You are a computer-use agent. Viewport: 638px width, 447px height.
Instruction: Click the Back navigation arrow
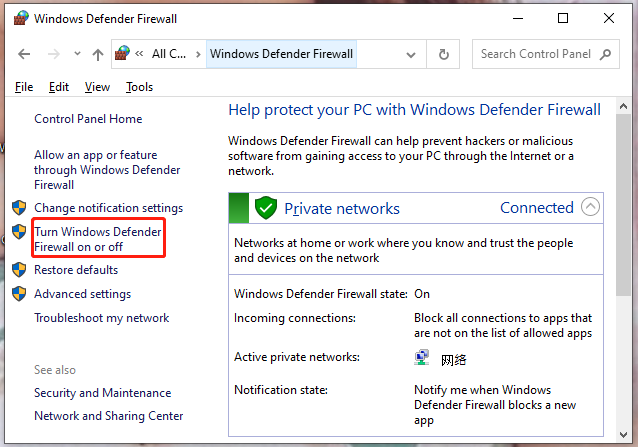(23, 54)
